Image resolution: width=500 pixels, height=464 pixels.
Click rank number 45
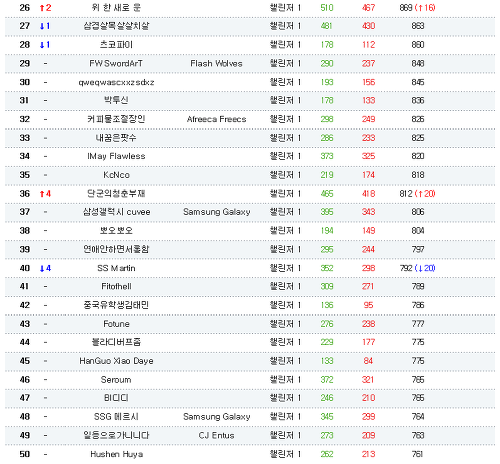[x=25, y=361]
